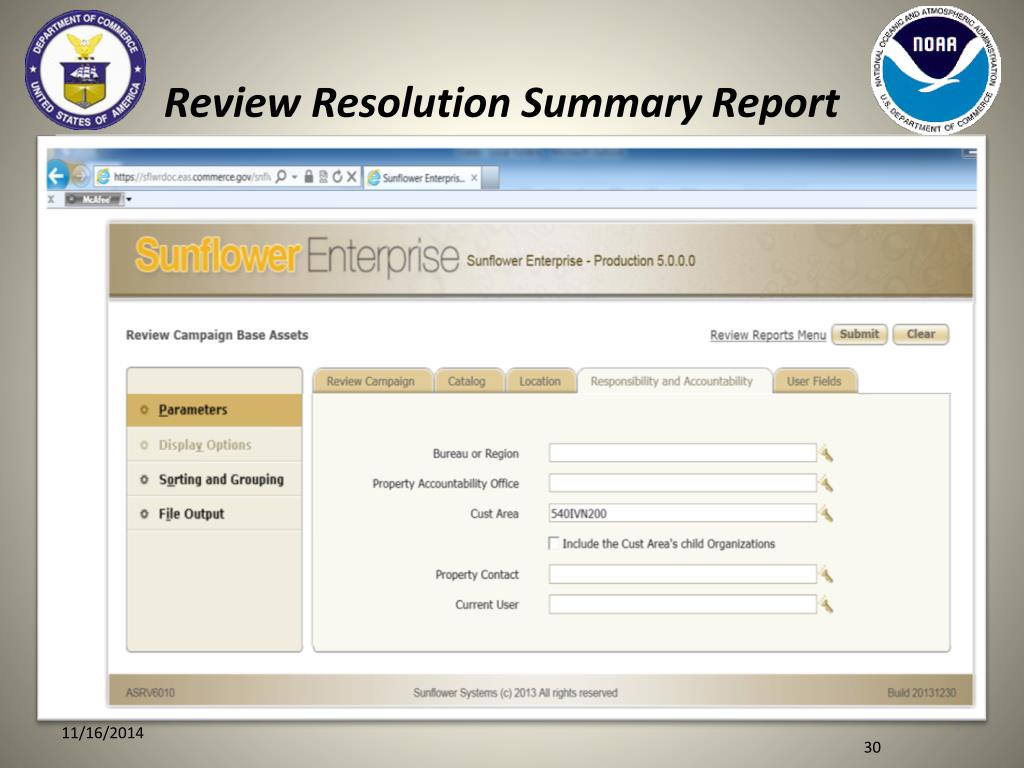Viewport: 1024px width, 768px height.
Task: Open the lookup icon for Current User
Action: pos(826,605)
